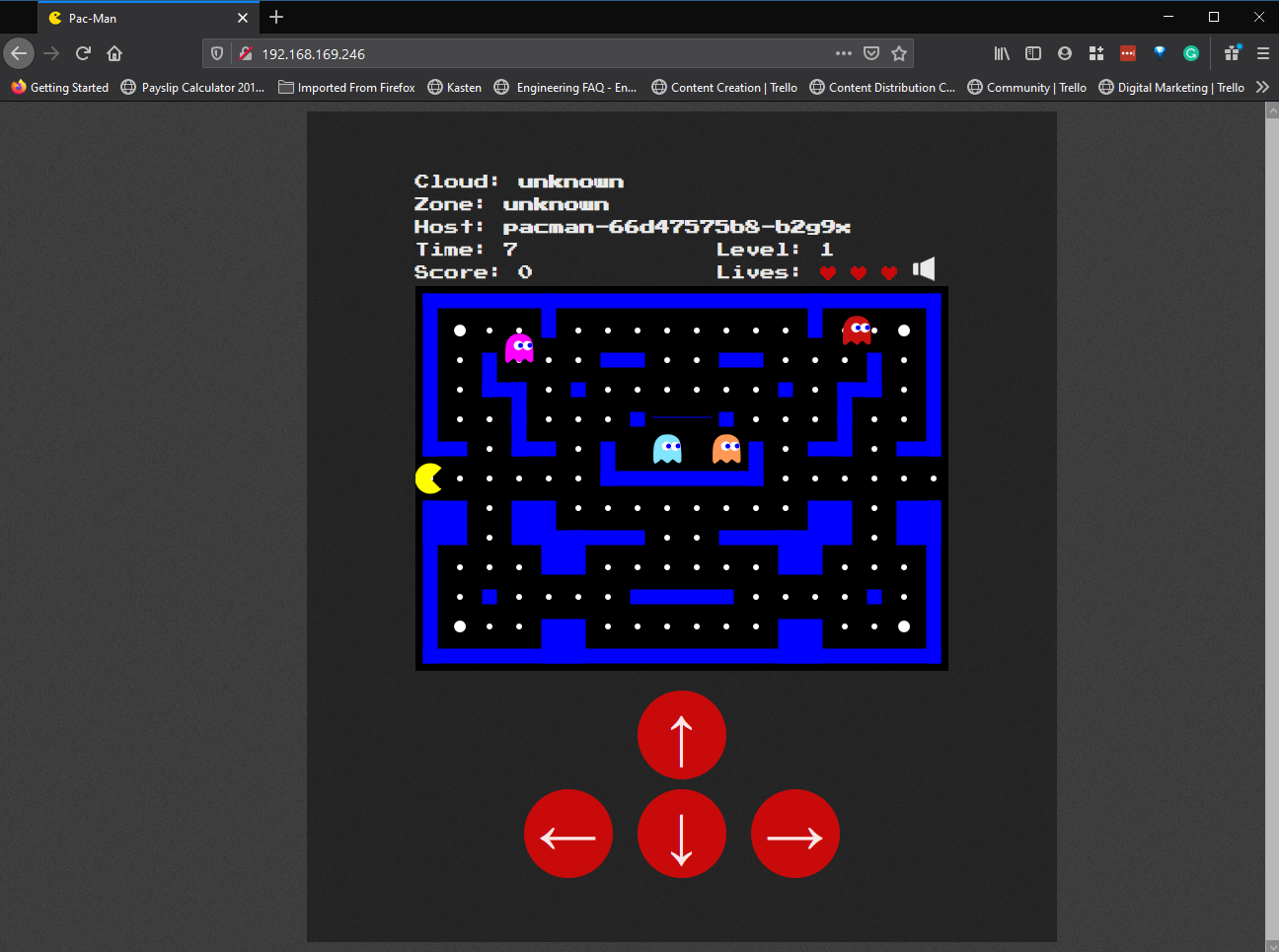Save page to Pocket
This screenshot has width=1279, height=952.
(x=871, y=53)
